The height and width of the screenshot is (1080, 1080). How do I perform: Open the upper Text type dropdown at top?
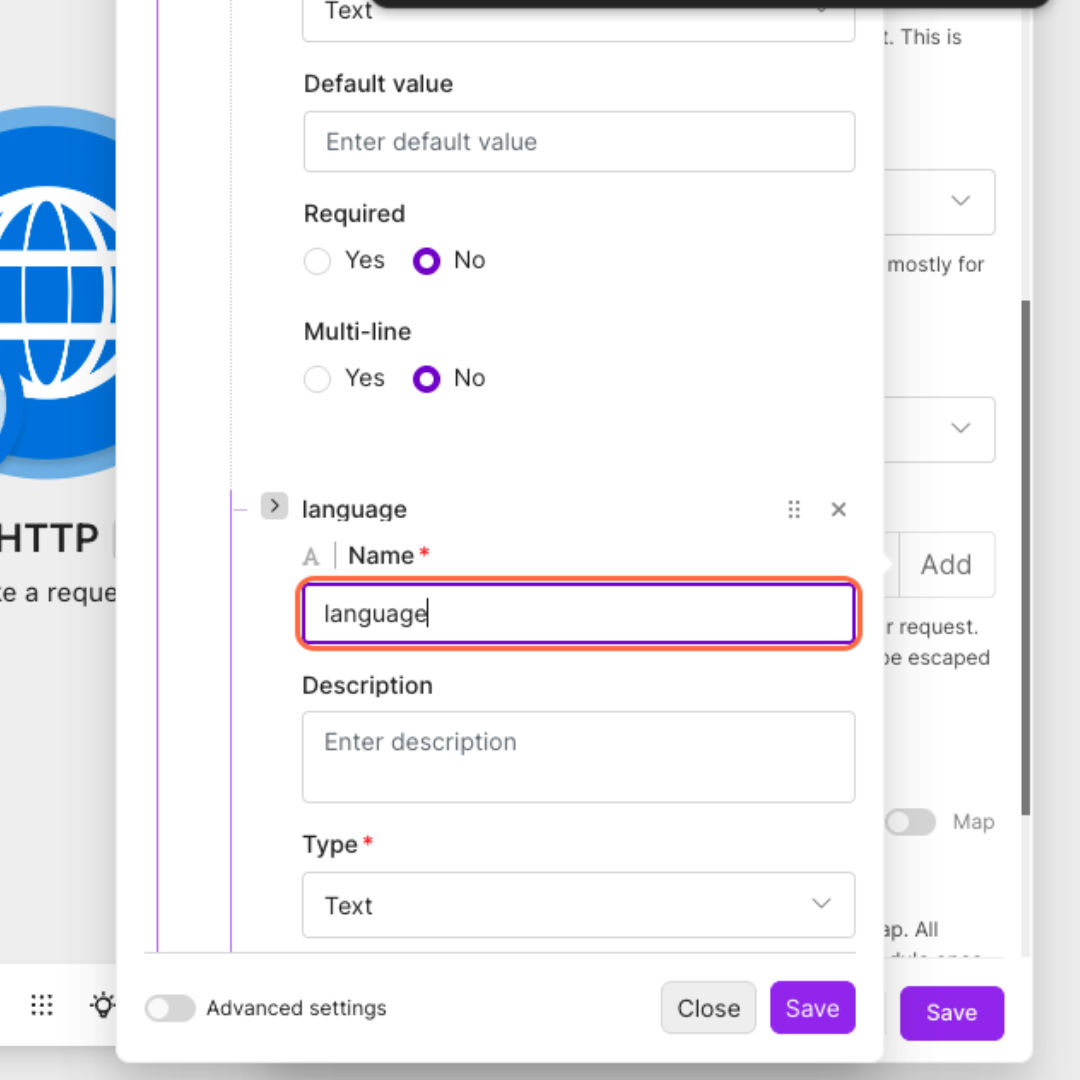[x=579, y=21]
